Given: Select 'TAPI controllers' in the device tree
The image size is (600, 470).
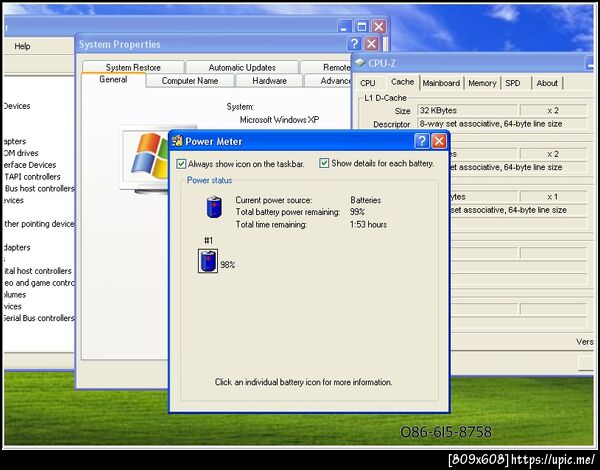Looking at the screenshot, I should pos(32,177).
